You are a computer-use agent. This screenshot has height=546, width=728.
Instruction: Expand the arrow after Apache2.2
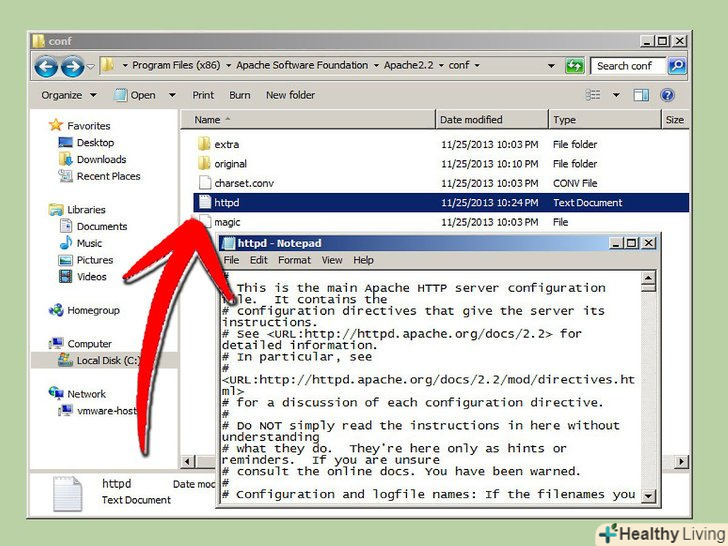click(441, 65)
